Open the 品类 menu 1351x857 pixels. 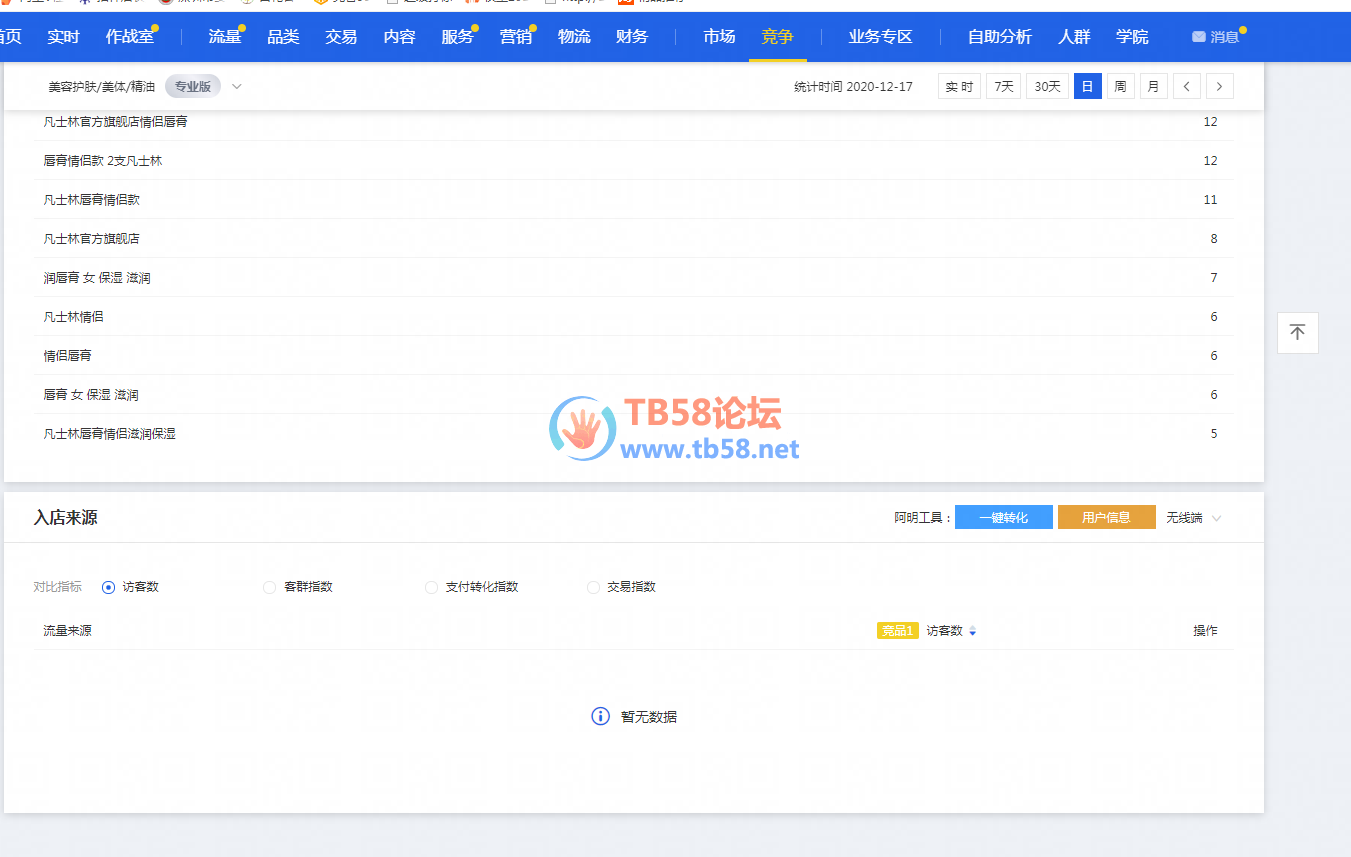click(x=283, y=37)
